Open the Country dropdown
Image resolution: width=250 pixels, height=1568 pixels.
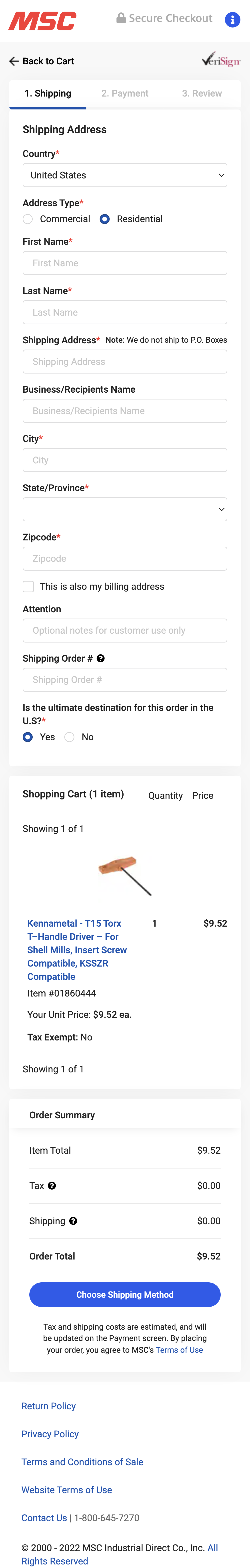click(124, 175)
